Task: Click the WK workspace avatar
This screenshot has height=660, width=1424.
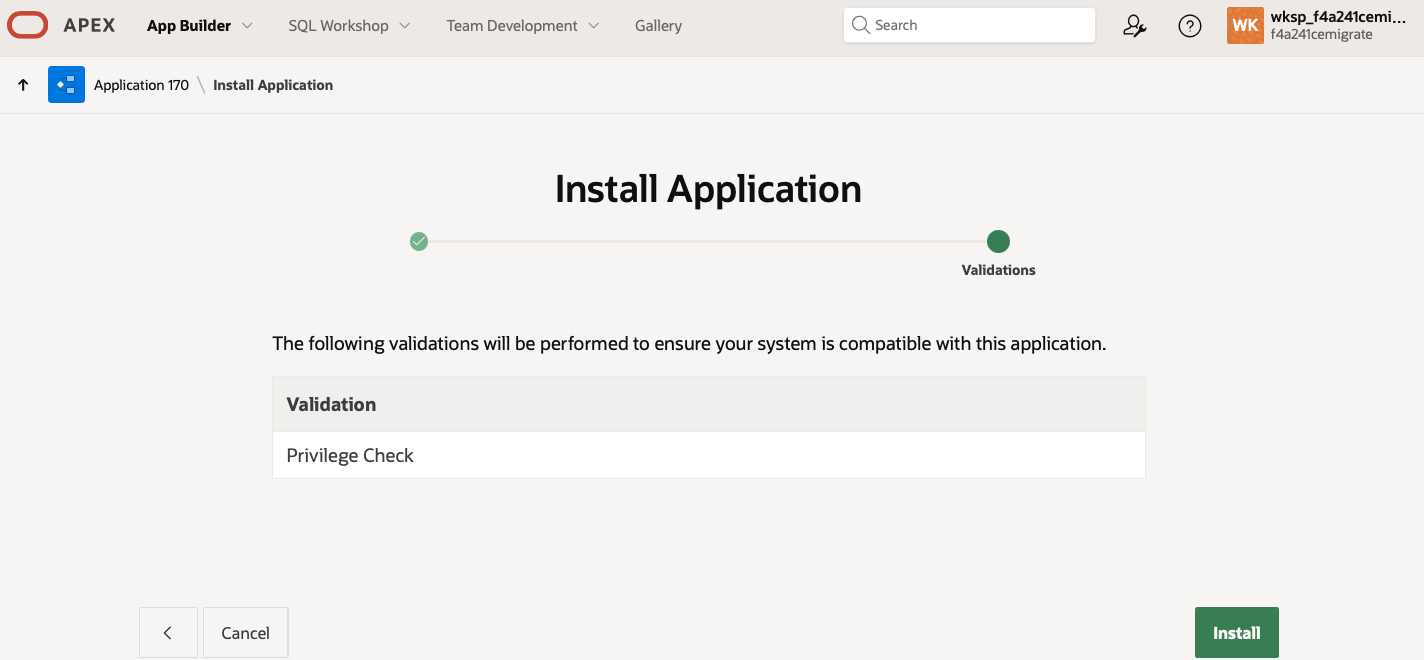Action: [1245, 25]
